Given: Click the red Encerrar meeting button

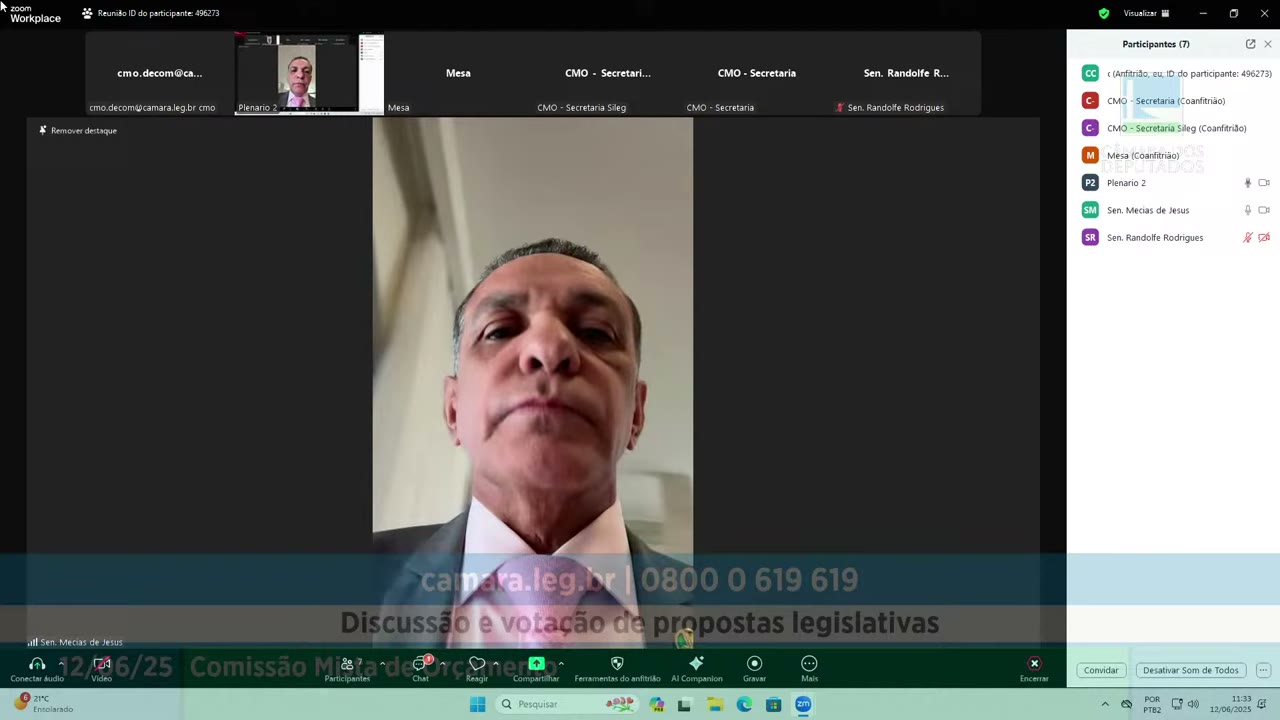Looking at the screenshot, I should pos(1034,668).
